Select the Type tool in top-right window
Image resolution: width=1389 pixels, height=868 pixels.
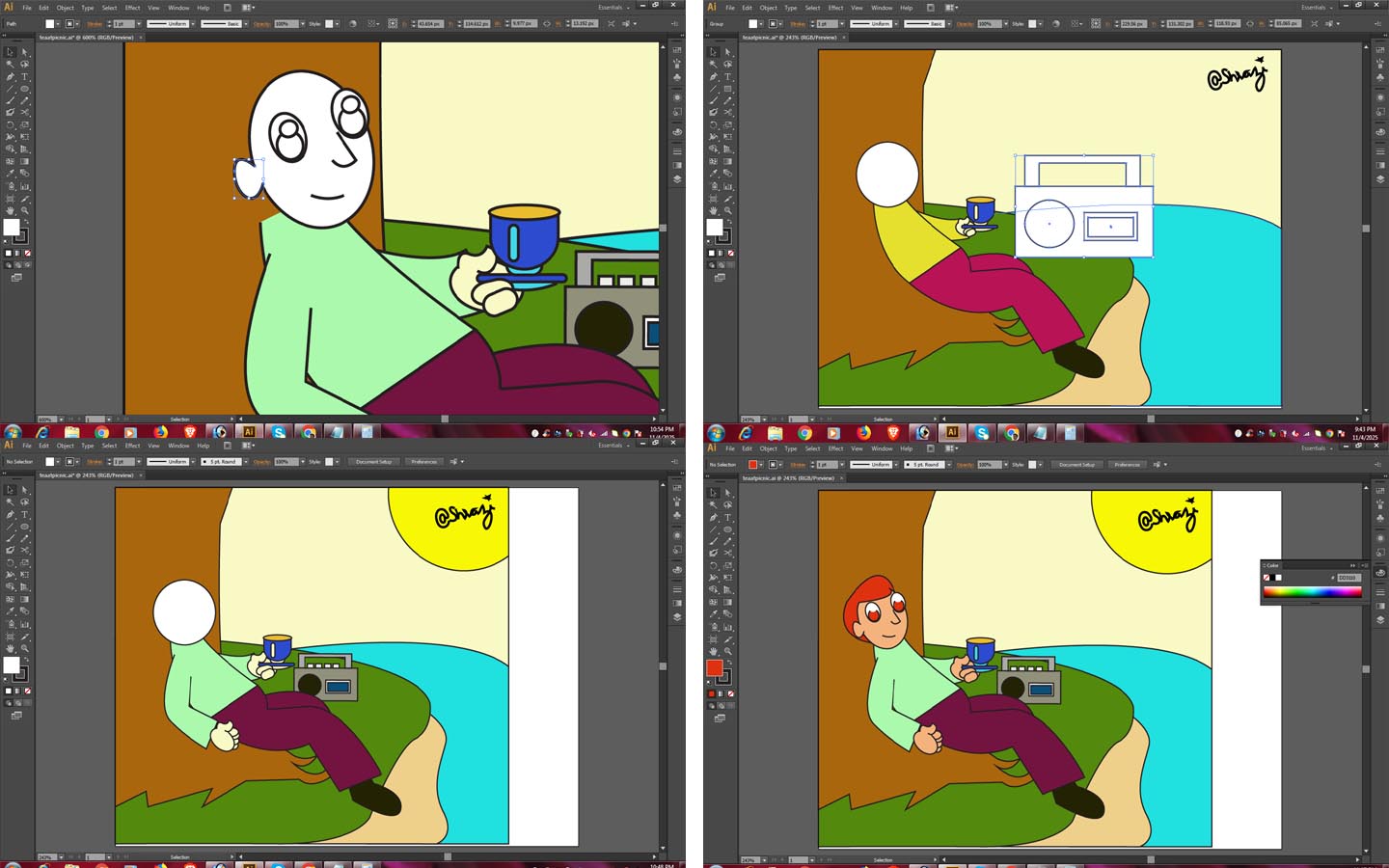[x=728, y=77]
